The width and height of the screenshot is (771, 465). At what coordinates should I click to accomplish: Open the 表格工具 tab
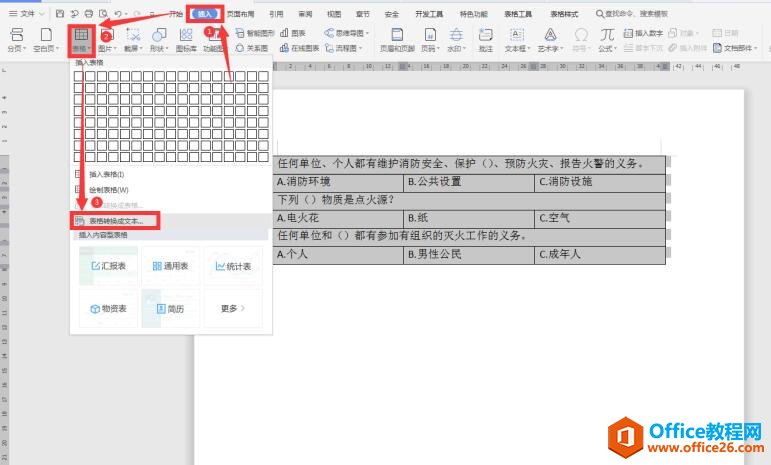(x=518, y=14)
